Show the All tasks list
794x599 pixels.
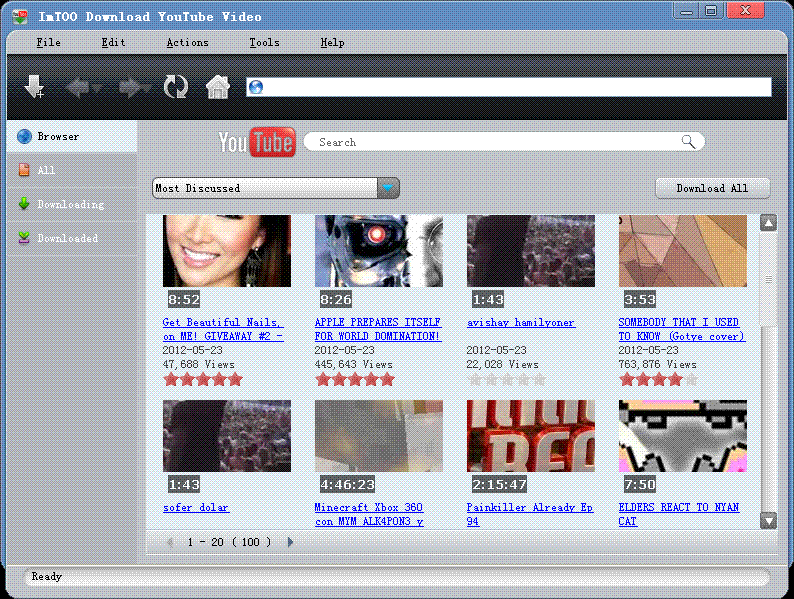click(x=46, y=170)
